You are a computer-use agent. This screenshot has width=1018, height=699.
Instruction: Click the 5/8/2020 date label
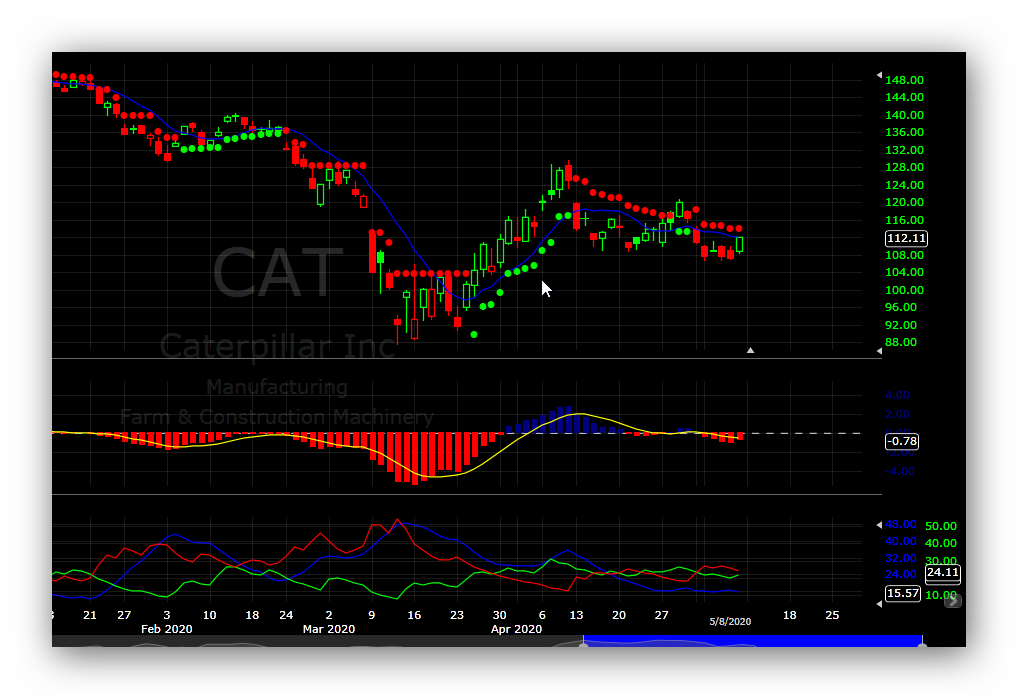(730, 622)
